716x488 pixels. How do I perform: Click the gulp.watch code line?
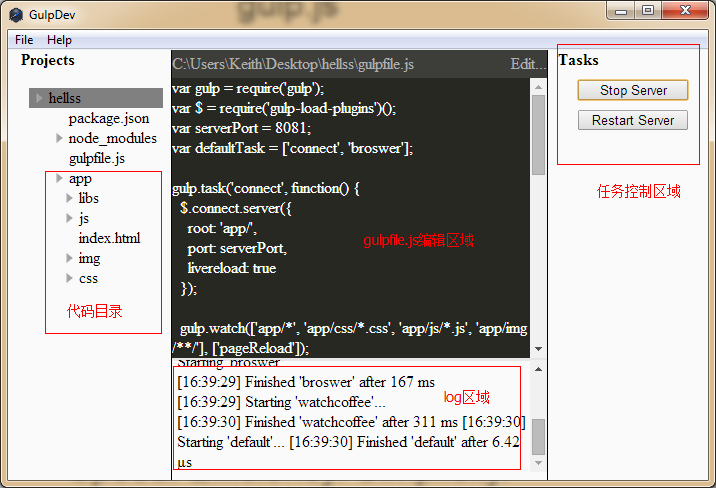(350, 338)
